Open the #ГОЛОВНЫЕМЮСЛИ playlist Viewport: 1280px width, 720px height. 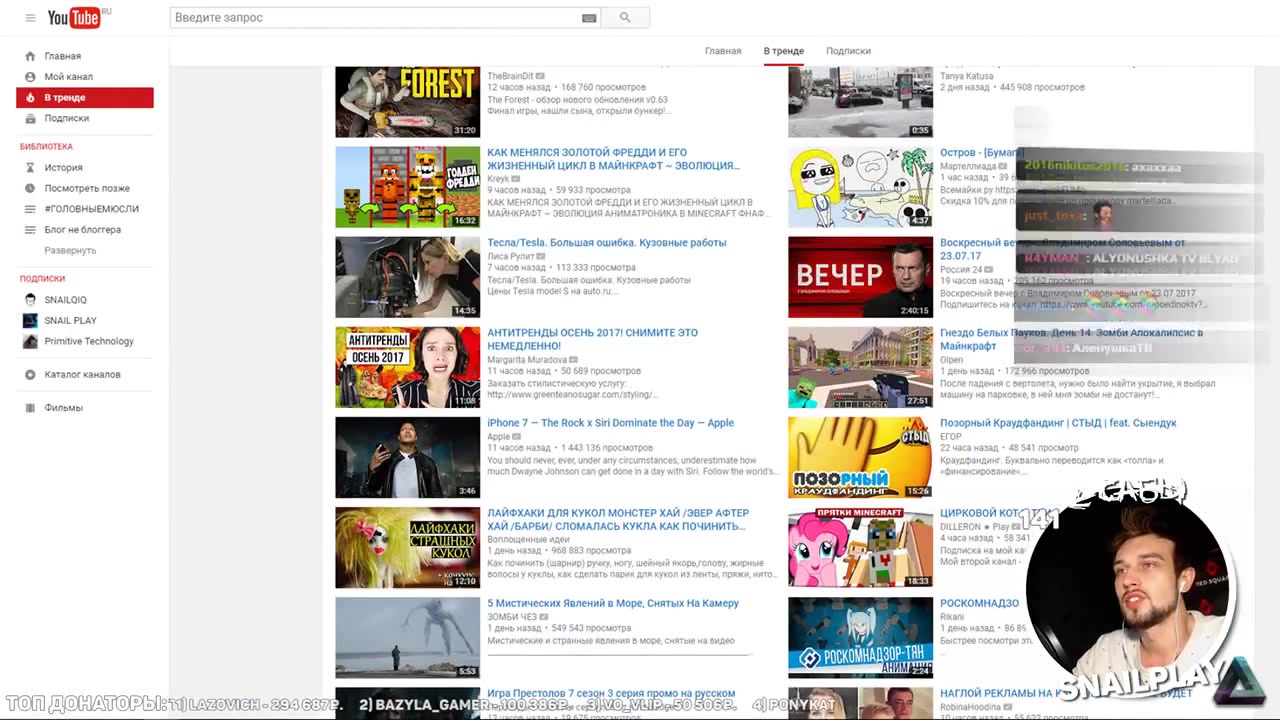pos(91,209)
